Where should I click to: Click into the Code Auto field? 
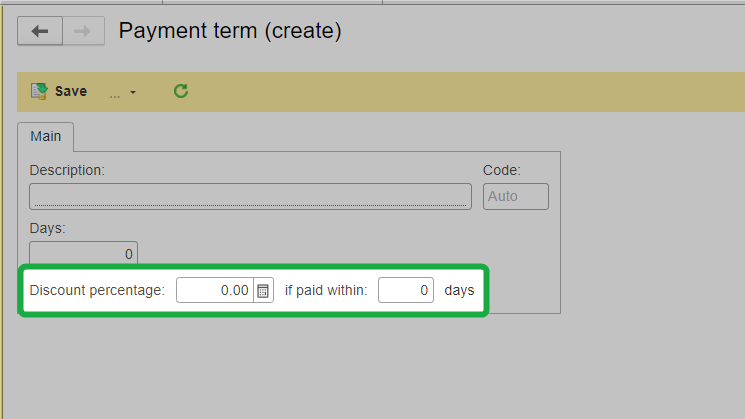(x=516, y=196)
